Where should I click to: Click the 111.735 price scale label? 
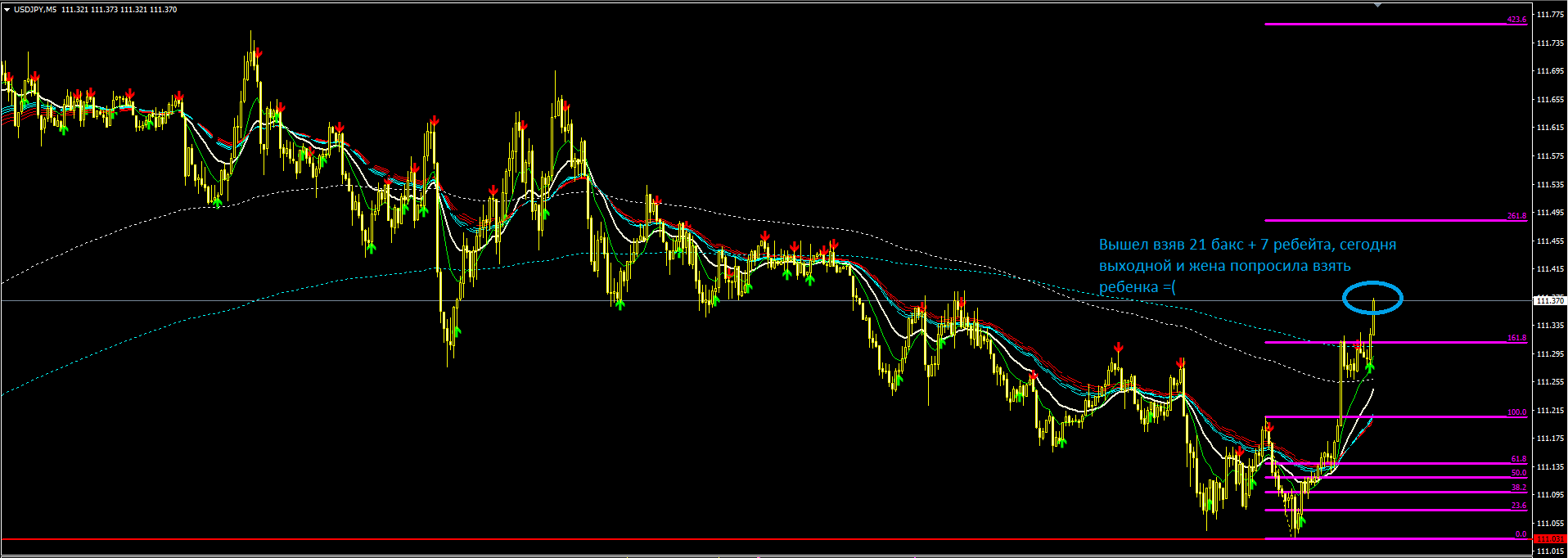click(1550, 43)
